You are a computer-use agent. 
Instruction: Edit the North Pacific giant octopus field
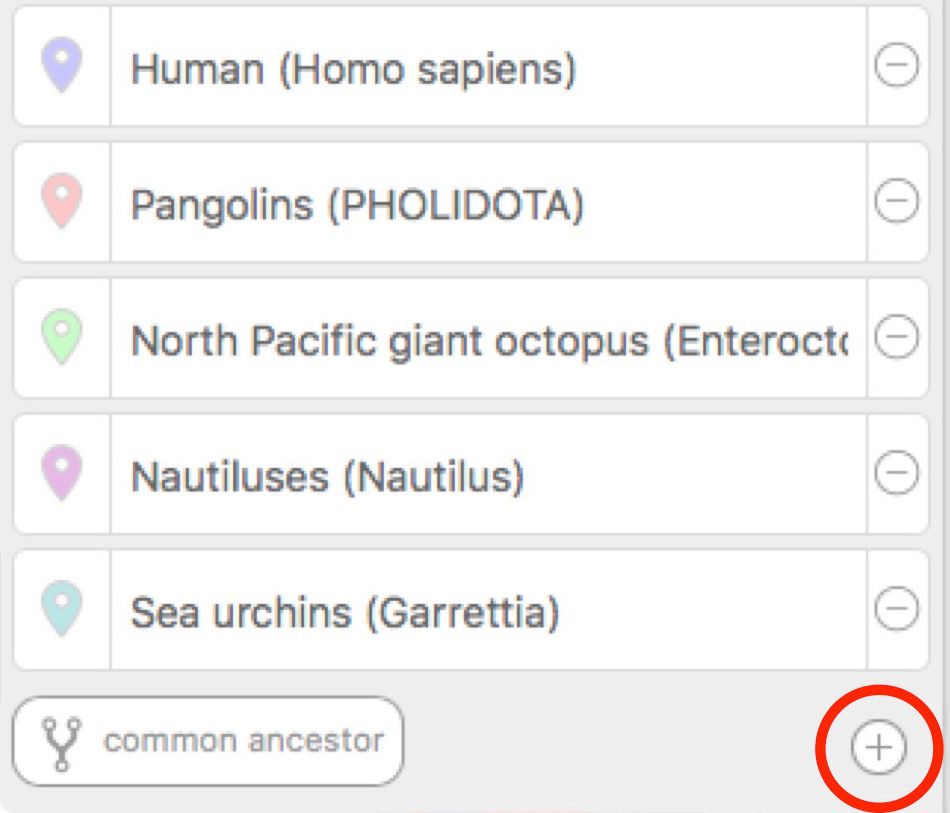(x=488, y=338)
